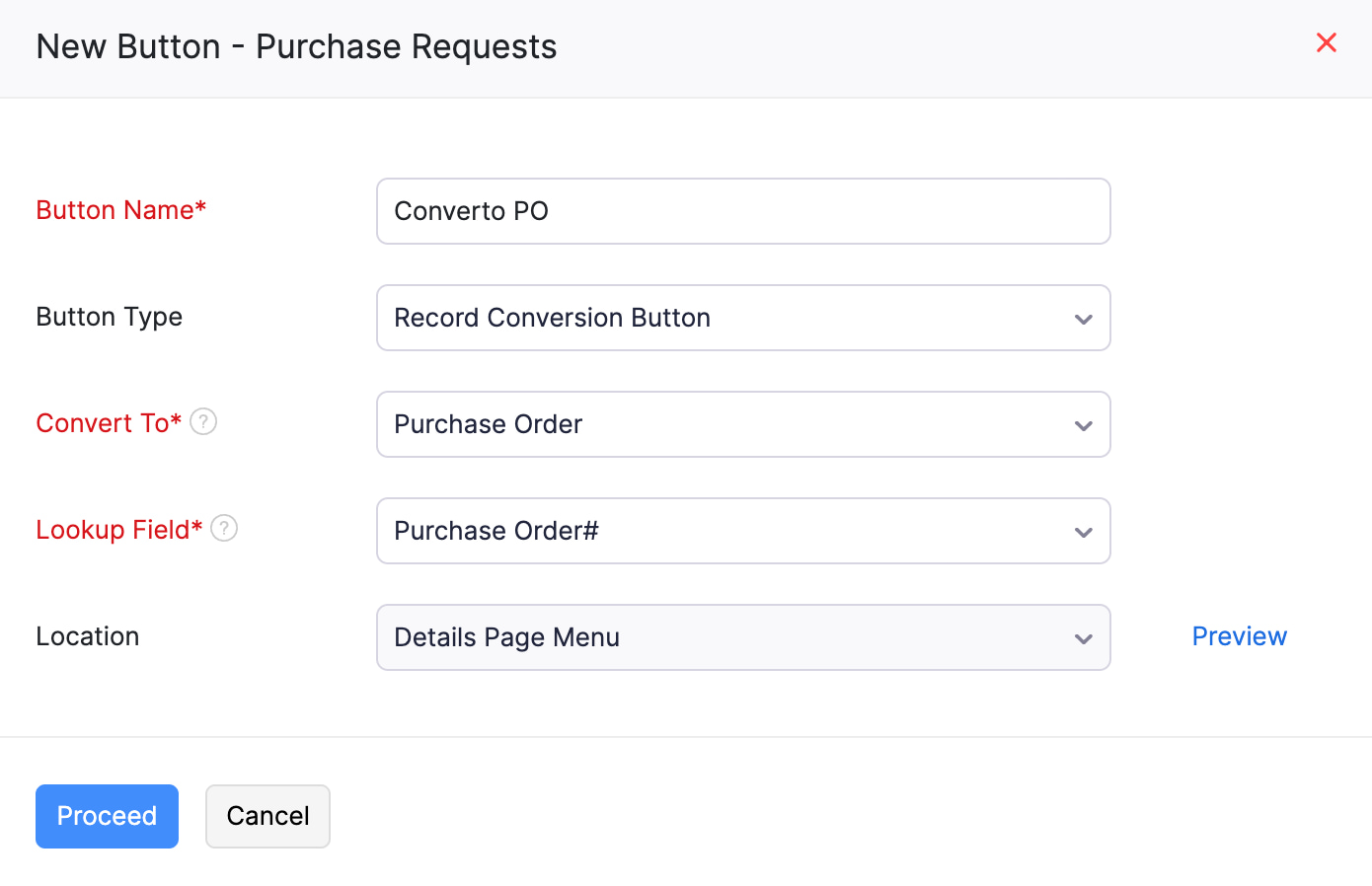Open the Preview of the button location

pos(1240,636)
